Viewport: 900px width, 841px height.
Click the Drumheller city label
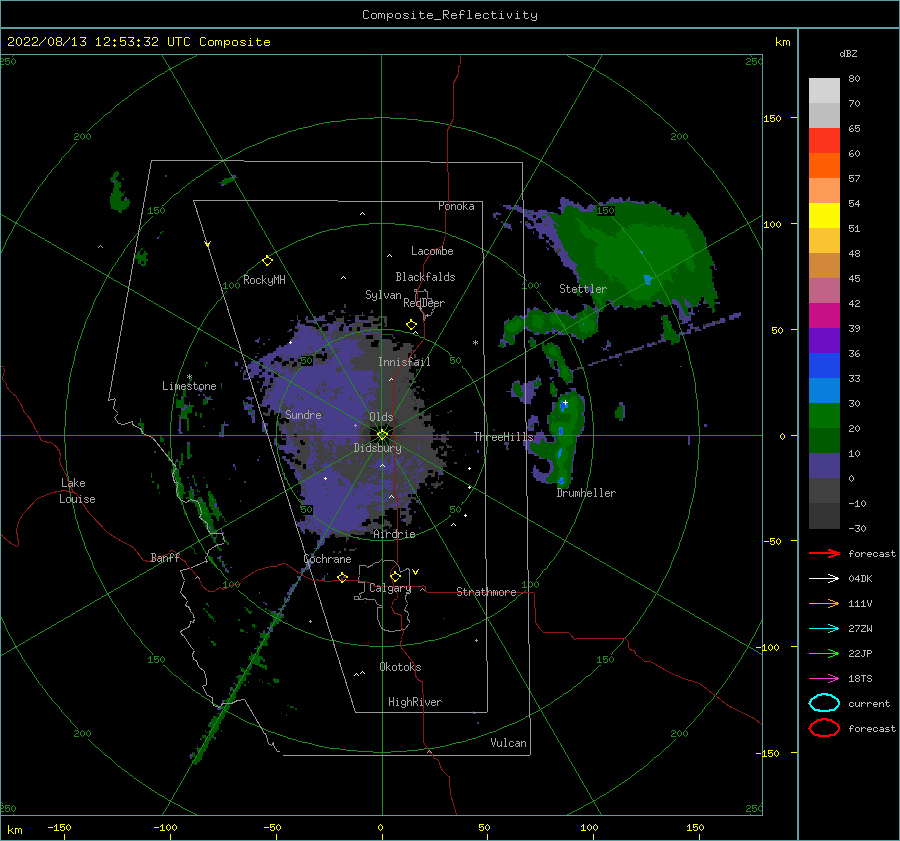586,493
